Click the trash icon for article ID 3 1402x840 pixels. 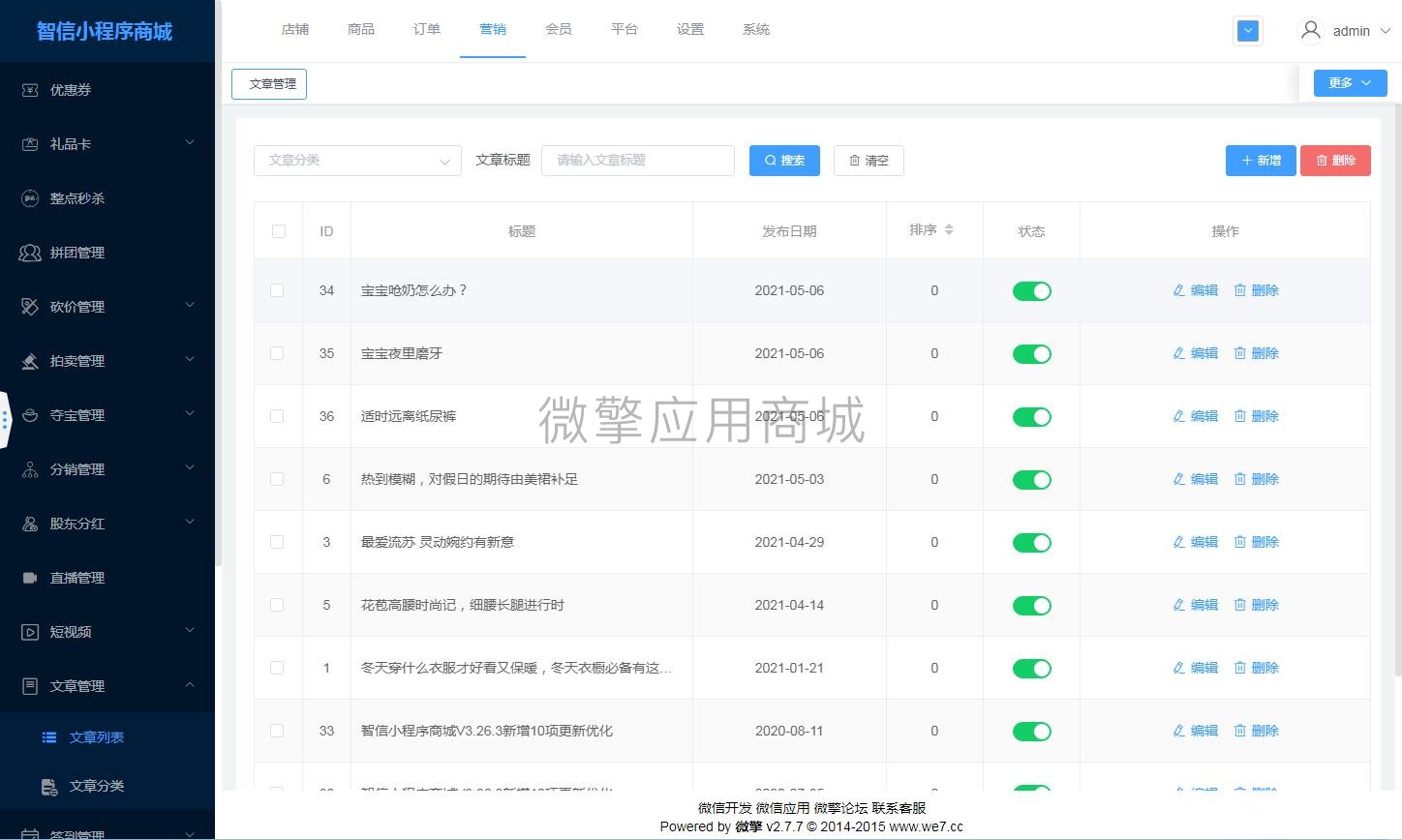(1239, 542)
